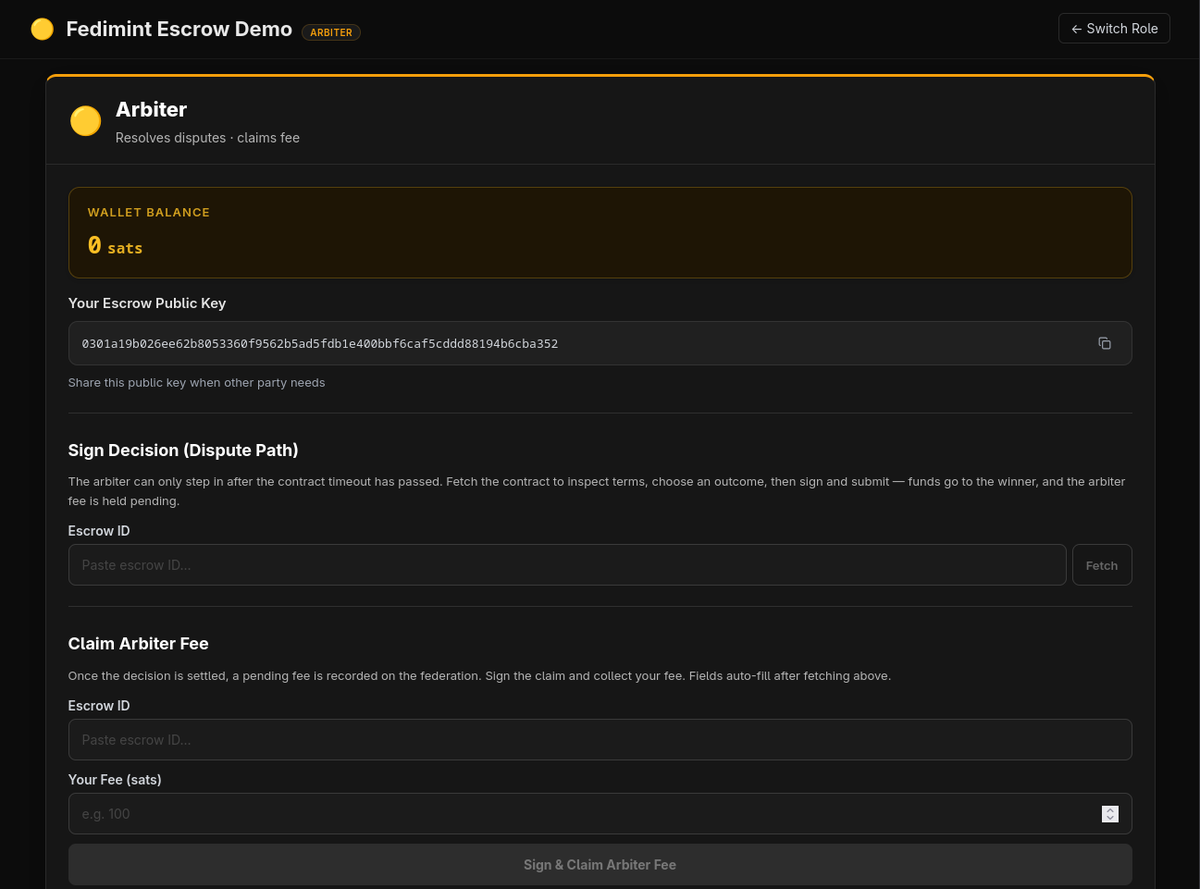Click the 'Your Fee (sats)' label
Image resolution: width=1200 pixels, height=889 pixels.
point(115,779)
